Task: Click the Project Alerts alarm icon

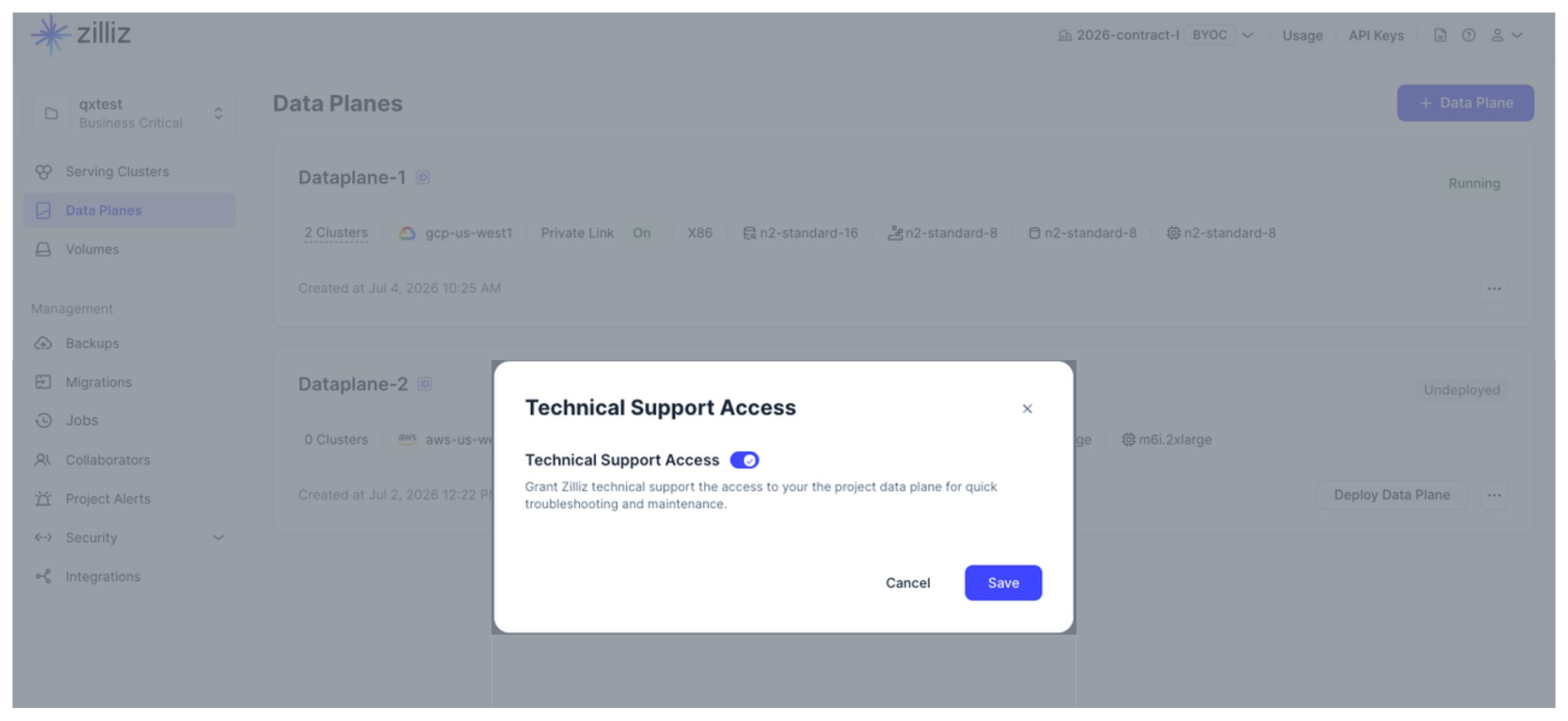Action: 43,499
